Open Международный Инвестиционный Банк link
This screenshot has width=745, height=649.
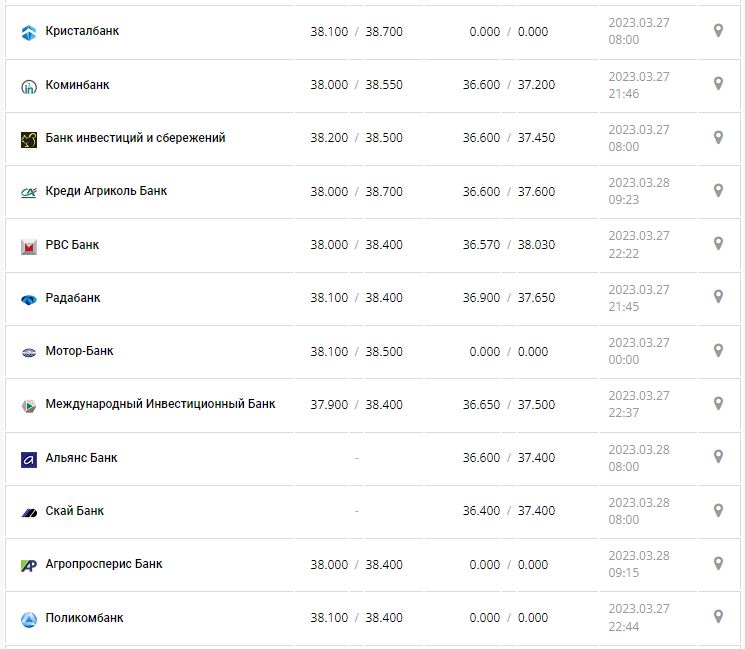[160, 404]
